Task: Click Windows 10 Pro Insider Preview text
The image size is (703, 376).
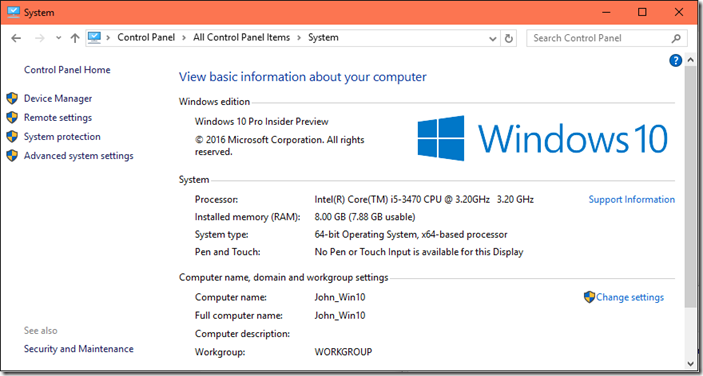Action: [262, 122]
